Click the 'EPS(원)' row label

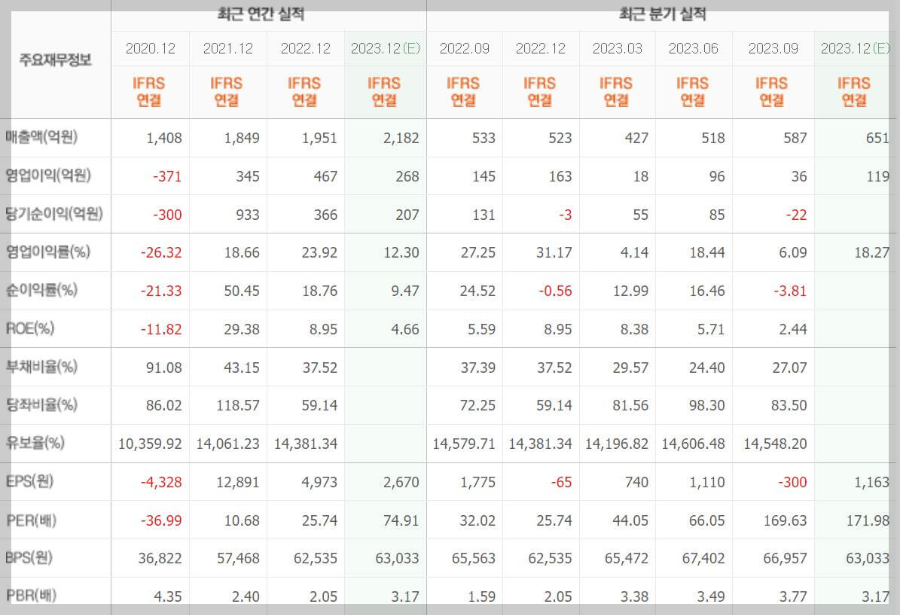point(30,481)
